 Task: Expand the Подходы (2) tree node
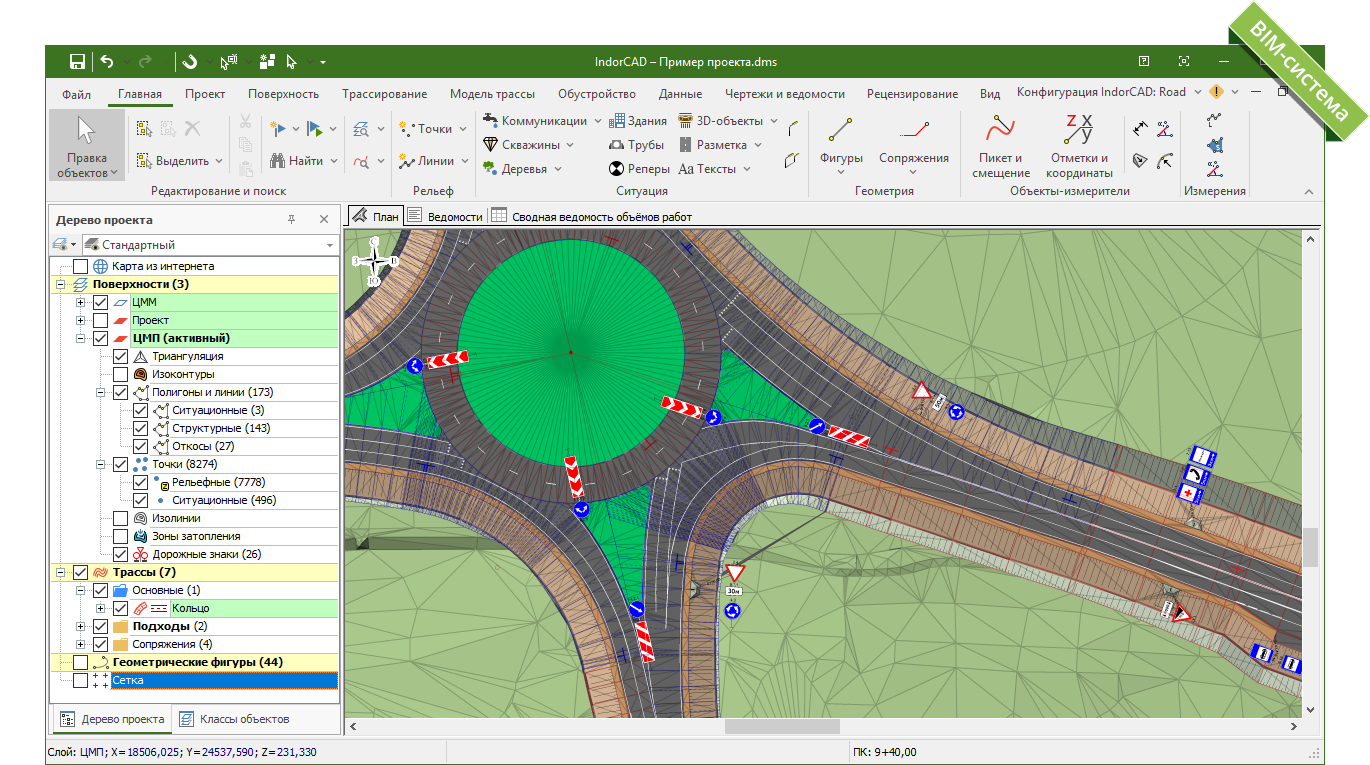pyautogui.click(x=81, y=626)
